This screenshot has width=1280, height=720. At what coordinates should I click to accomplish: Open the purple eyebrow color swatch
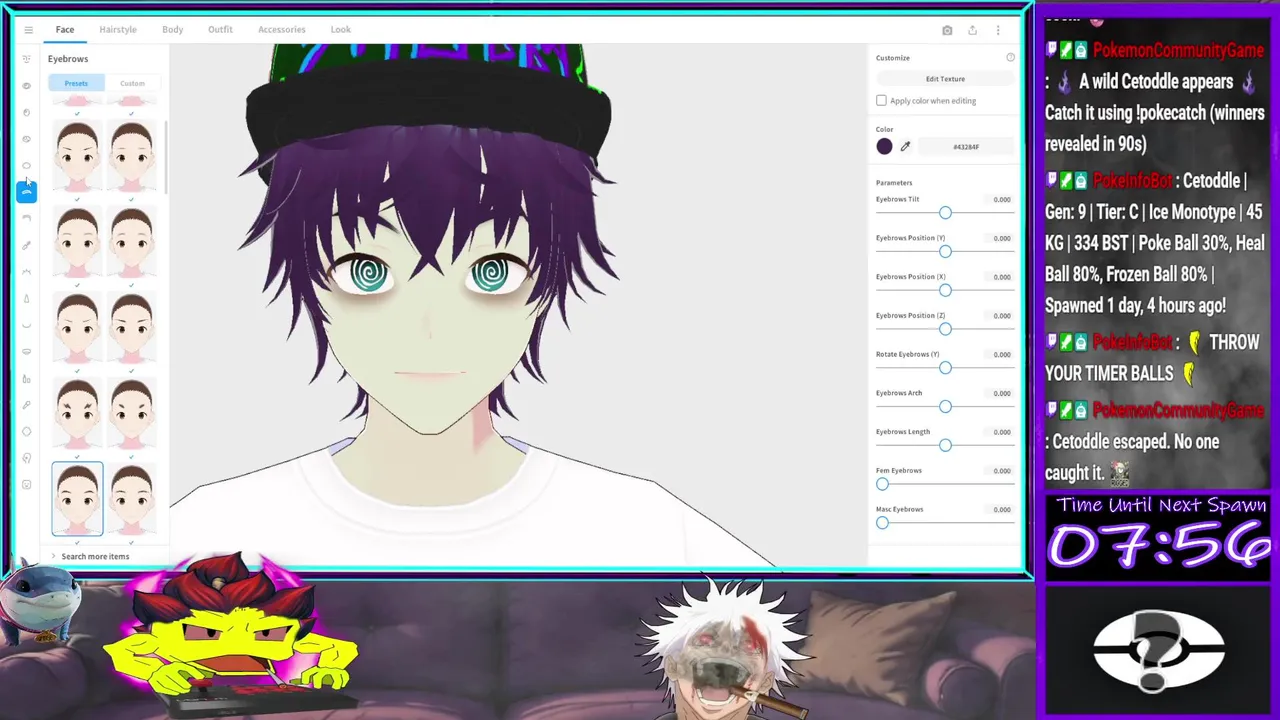884,147
